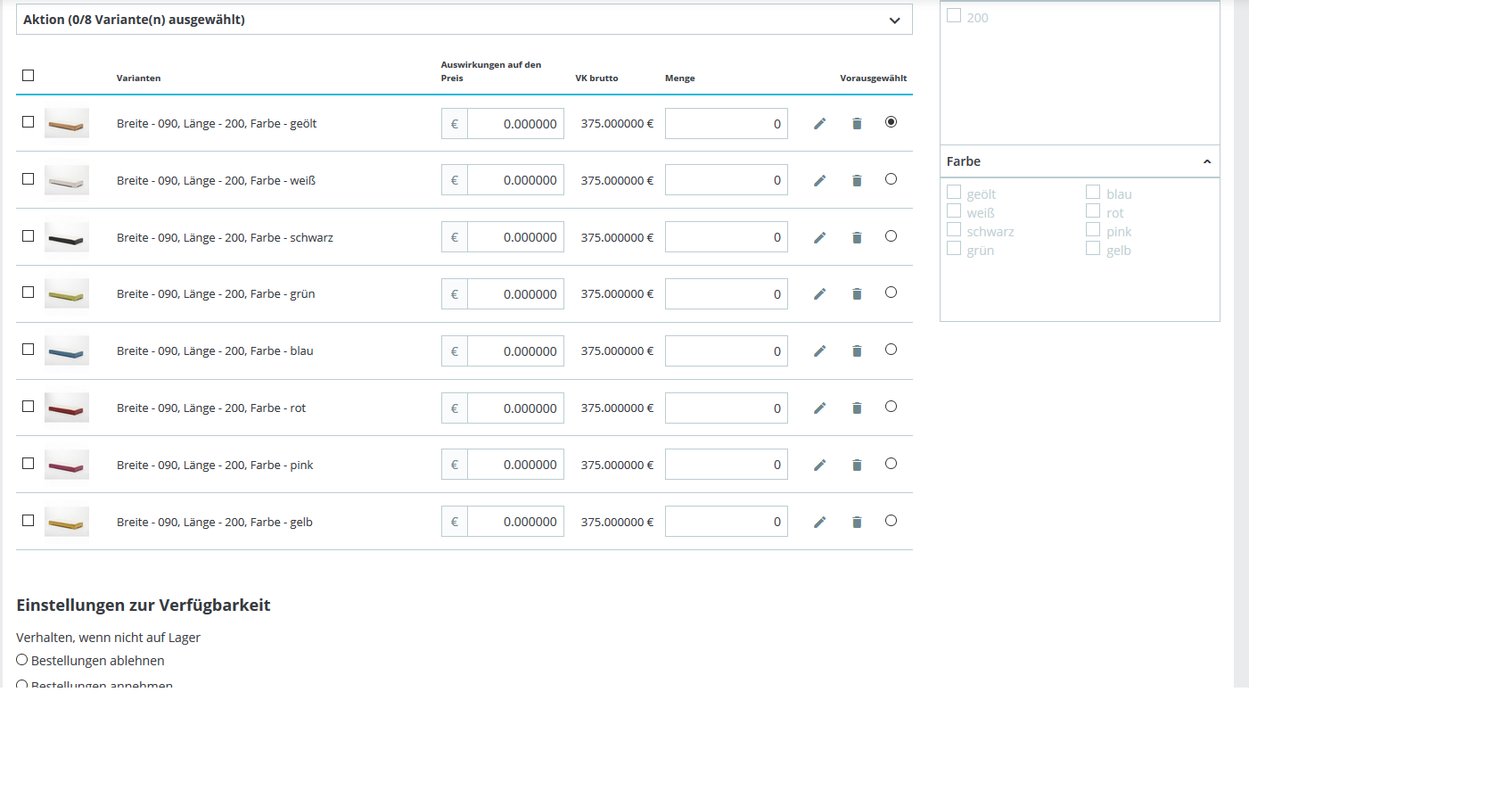Remove the grün variant with its trash icon
The height and width of the screenshot is (791, 1512).
[x=857, y=294]
